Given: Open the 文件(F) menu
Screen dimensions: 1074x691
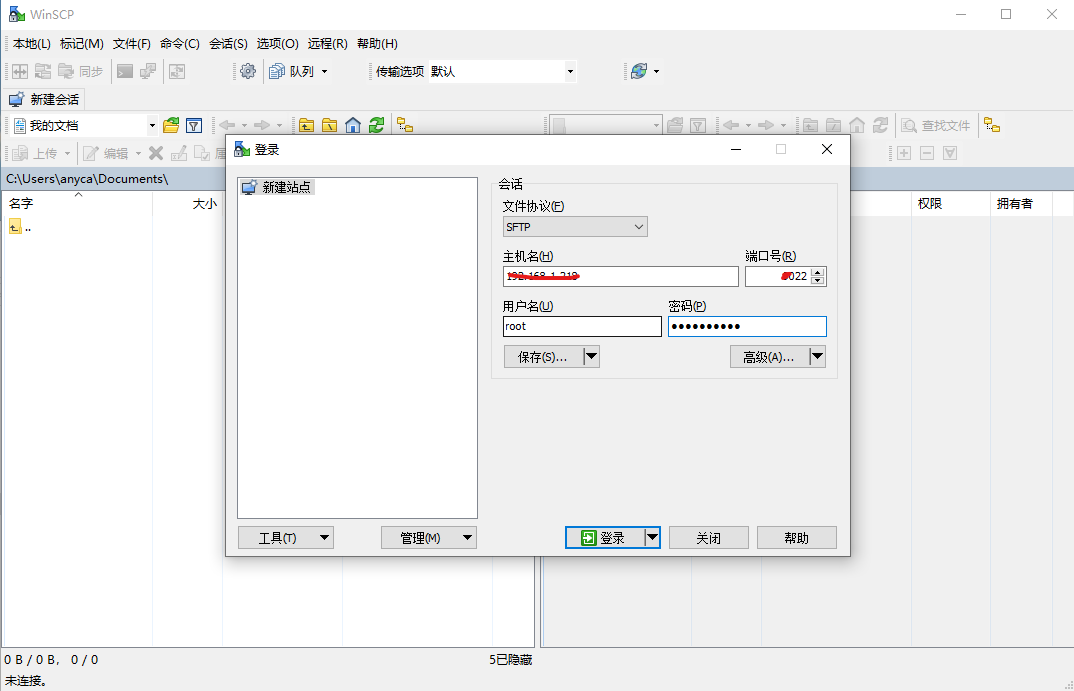Looking at the screenshot, I should pyautogui.click(x=132, y=44).
